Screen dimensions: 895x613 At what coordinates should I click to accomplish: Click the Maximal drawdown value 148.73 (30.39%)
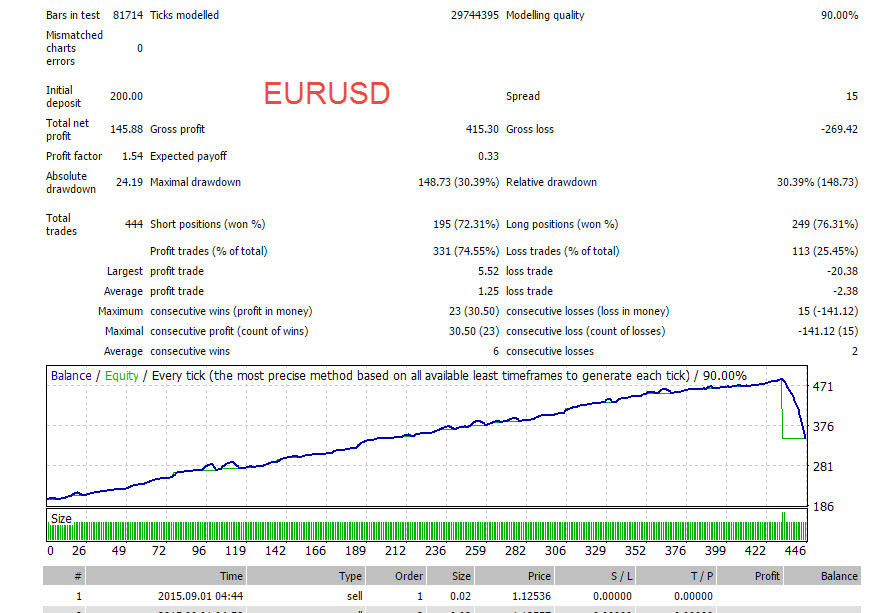(458, 183)
